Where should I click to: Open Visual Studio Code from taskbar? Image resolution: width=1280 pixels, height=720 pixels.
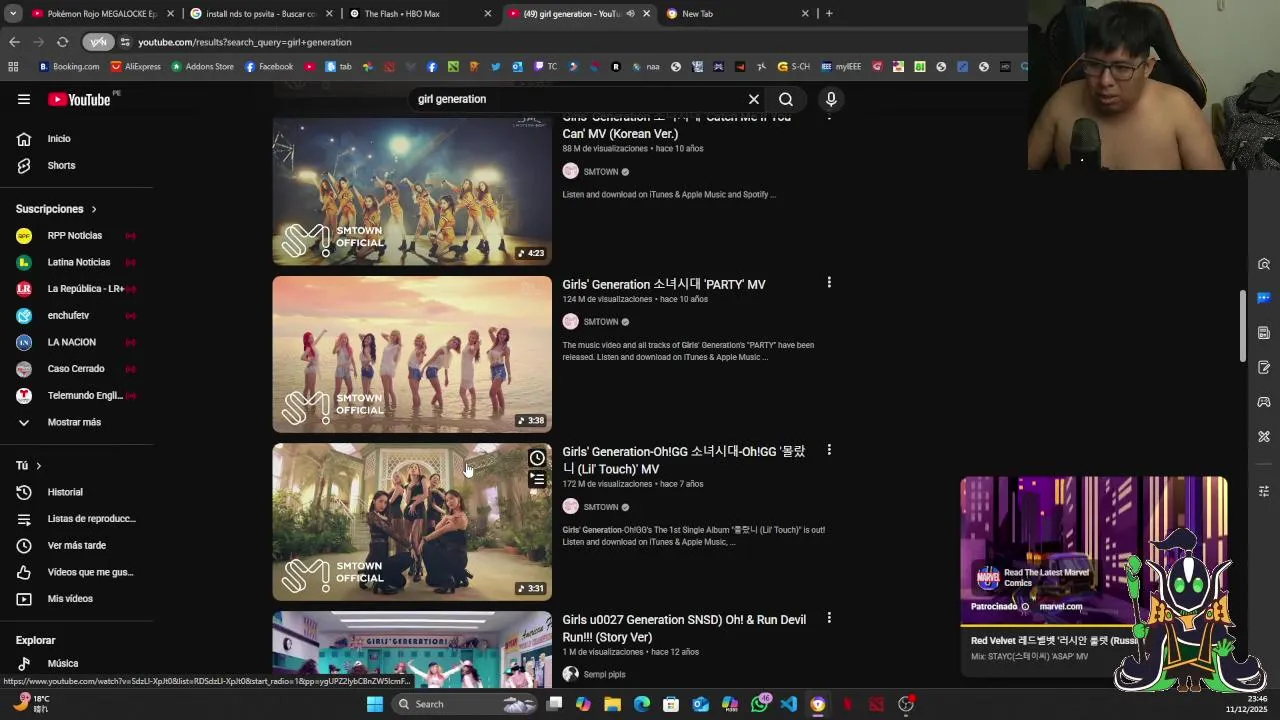pos(789,704)
